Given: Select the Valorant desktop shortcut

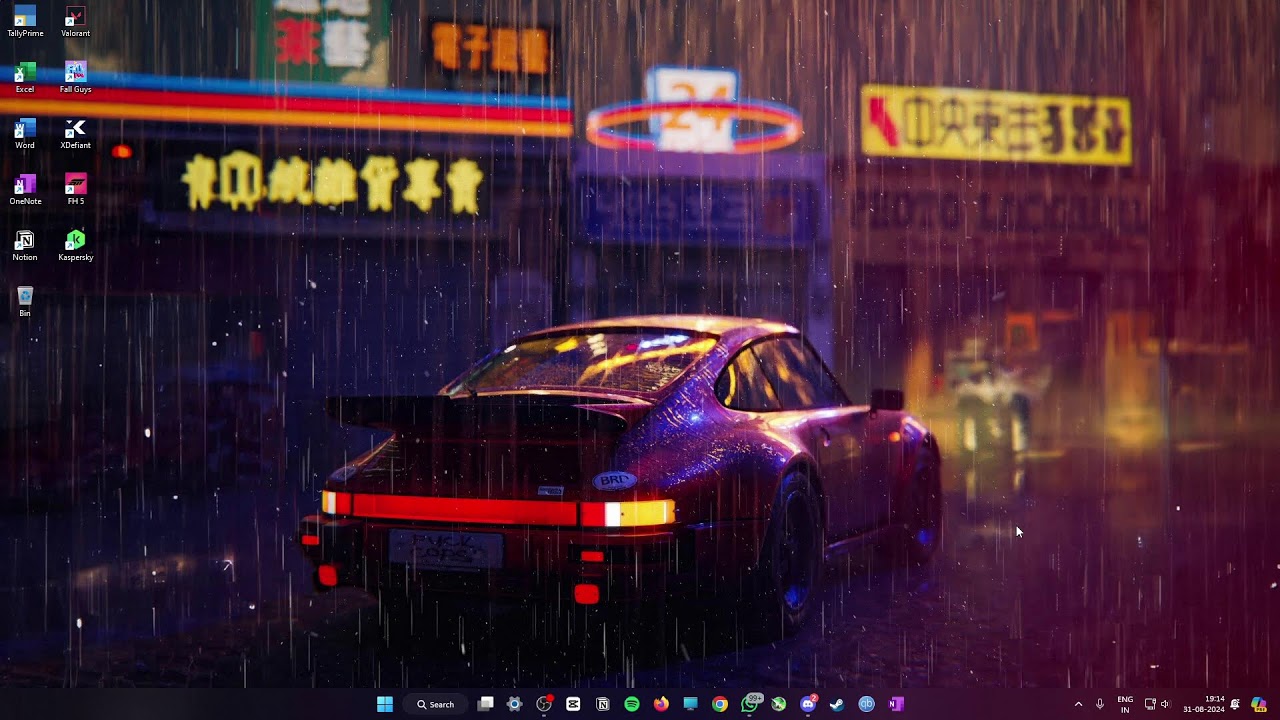Looking at the screenshot, I should (x=75, y=22).
